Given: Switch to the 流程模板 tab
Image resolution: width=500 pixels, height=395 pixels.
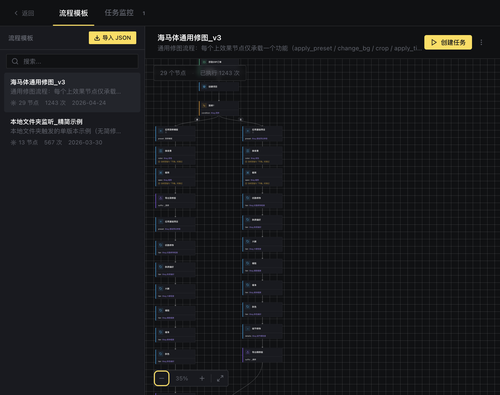Looking at the screenshot, I should tap(73, 13).
